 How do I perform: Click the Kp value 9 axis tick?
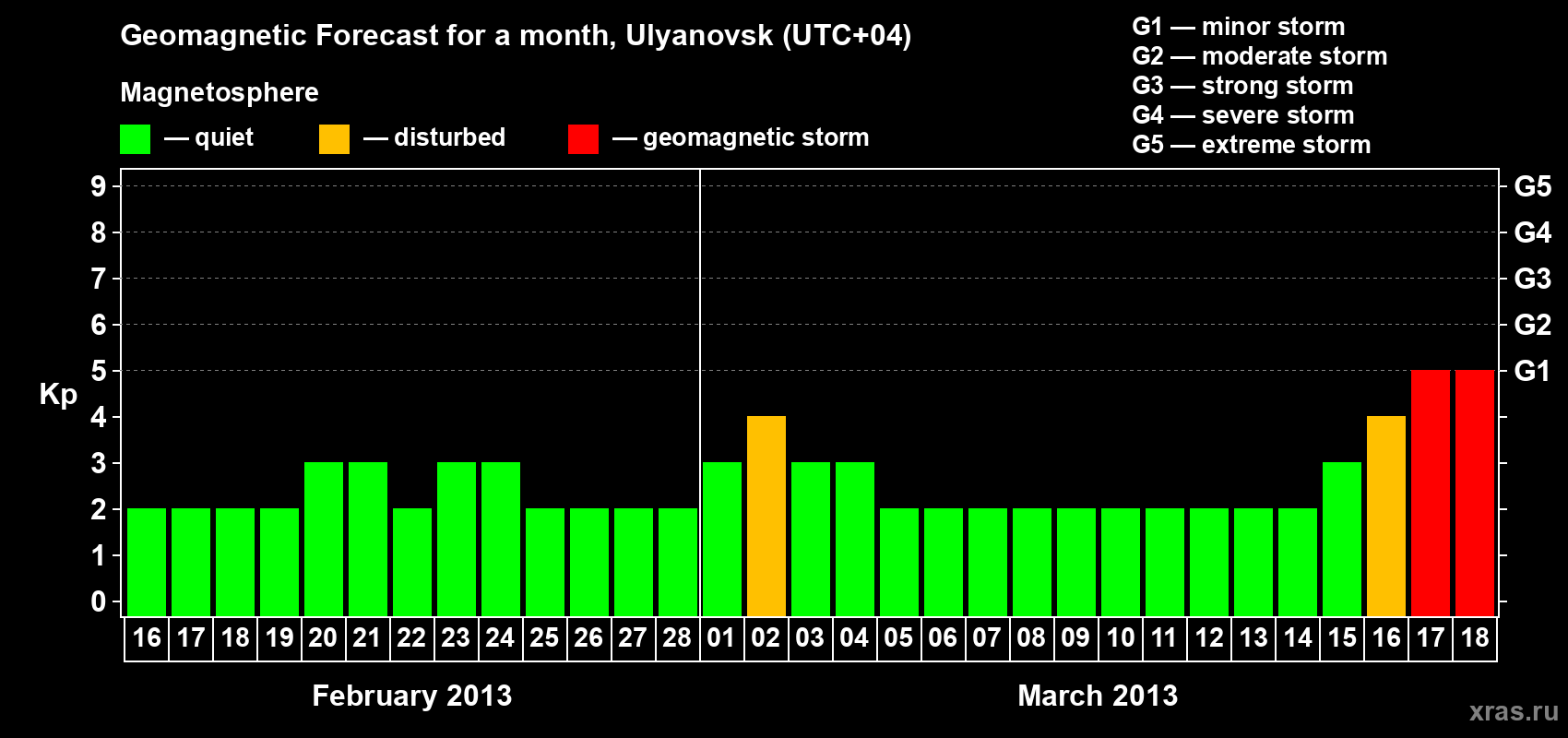[x=99, y=186]
